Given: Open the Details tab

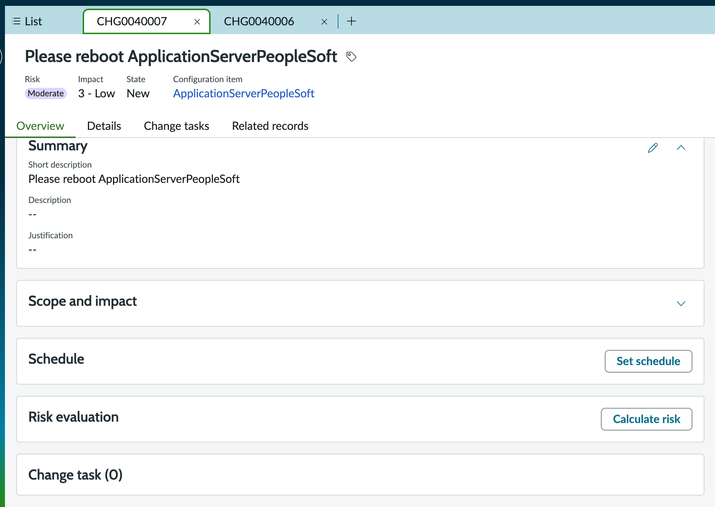Looking at the screenshot, I should point(104,126).
